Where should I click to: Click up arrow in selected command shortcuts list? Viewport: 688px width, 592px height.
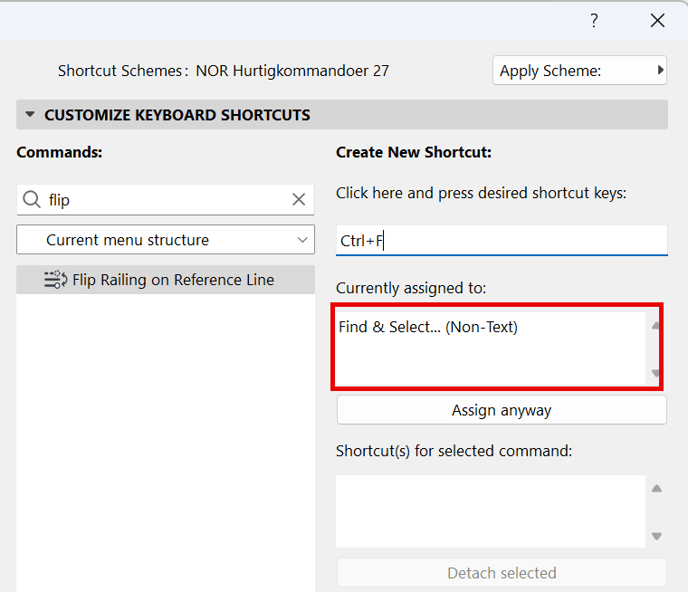coord(656,488)
